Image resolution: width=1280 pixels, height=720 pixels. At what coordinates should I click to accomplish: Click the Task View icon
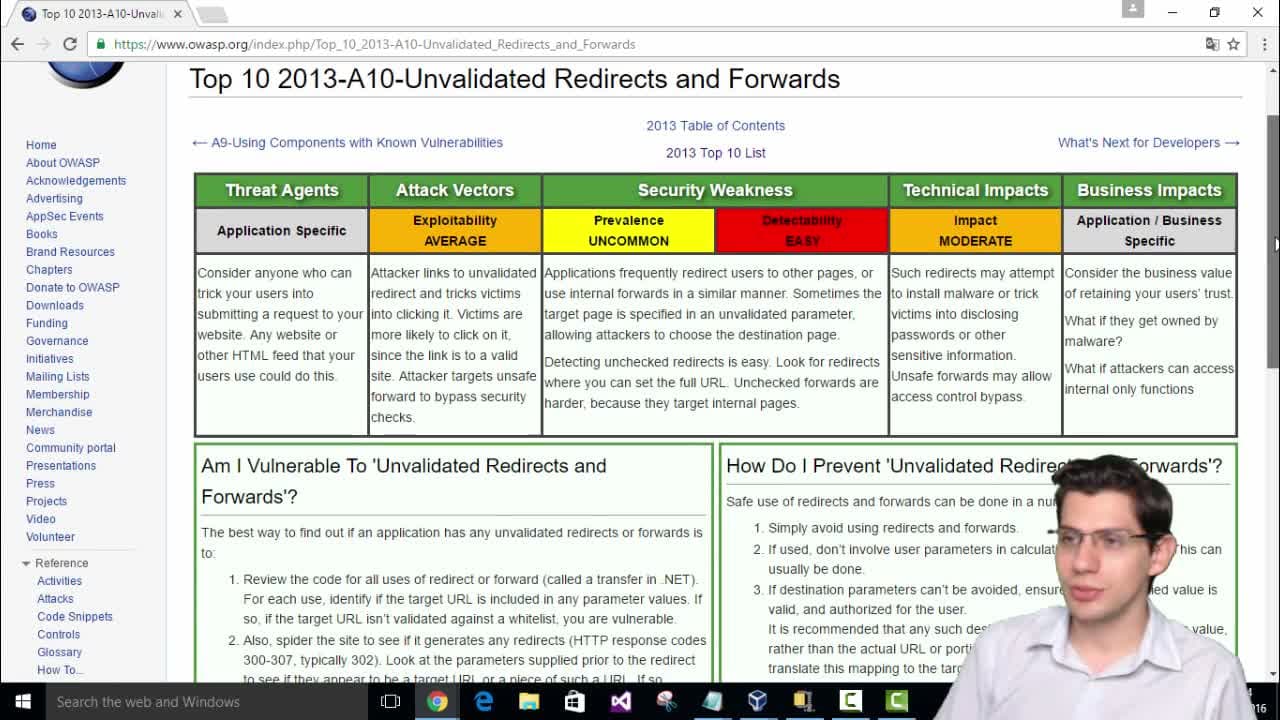click(x=391, y=701)
